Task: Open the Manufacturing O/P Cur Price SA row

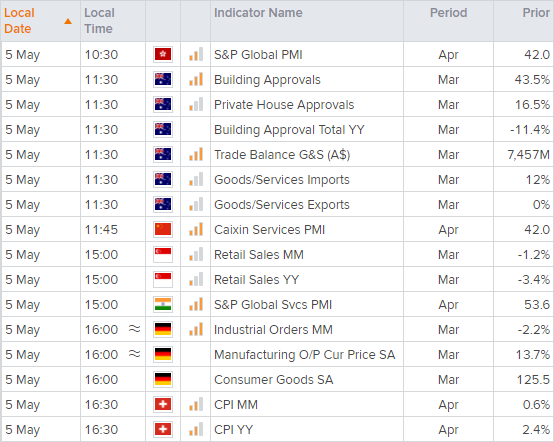Action: click(x=277, y=354)
